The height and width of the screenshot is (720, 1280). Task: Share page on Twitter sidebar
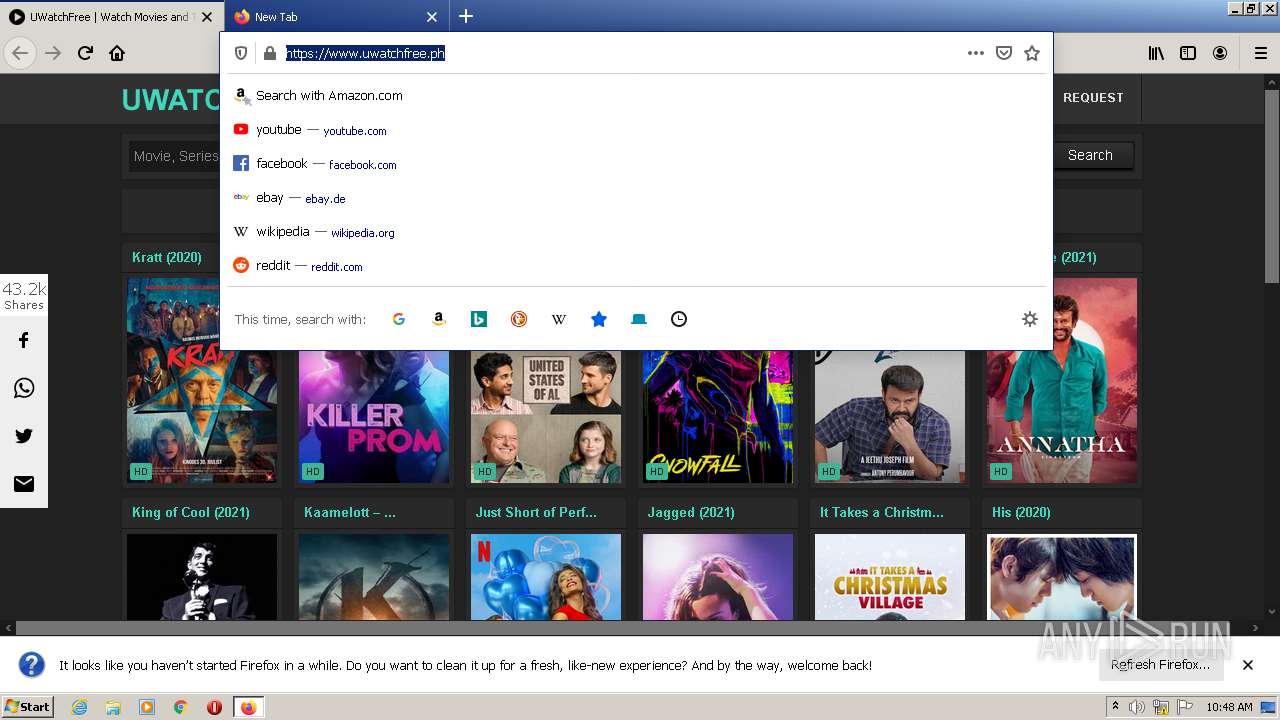tap(24, 436)
